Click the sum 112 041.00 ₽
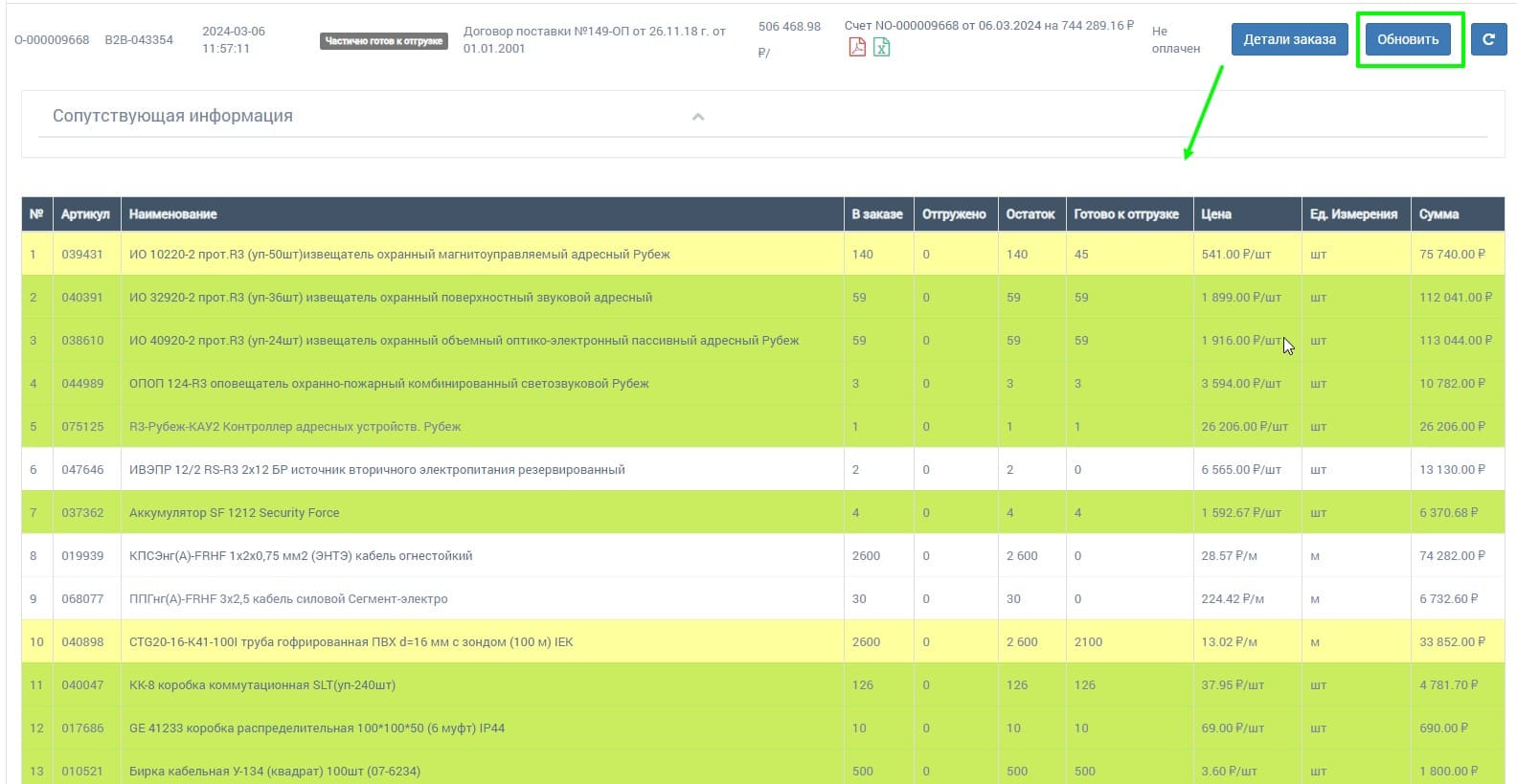This screenshot has height=784, width=1517. click(1456, 298)
